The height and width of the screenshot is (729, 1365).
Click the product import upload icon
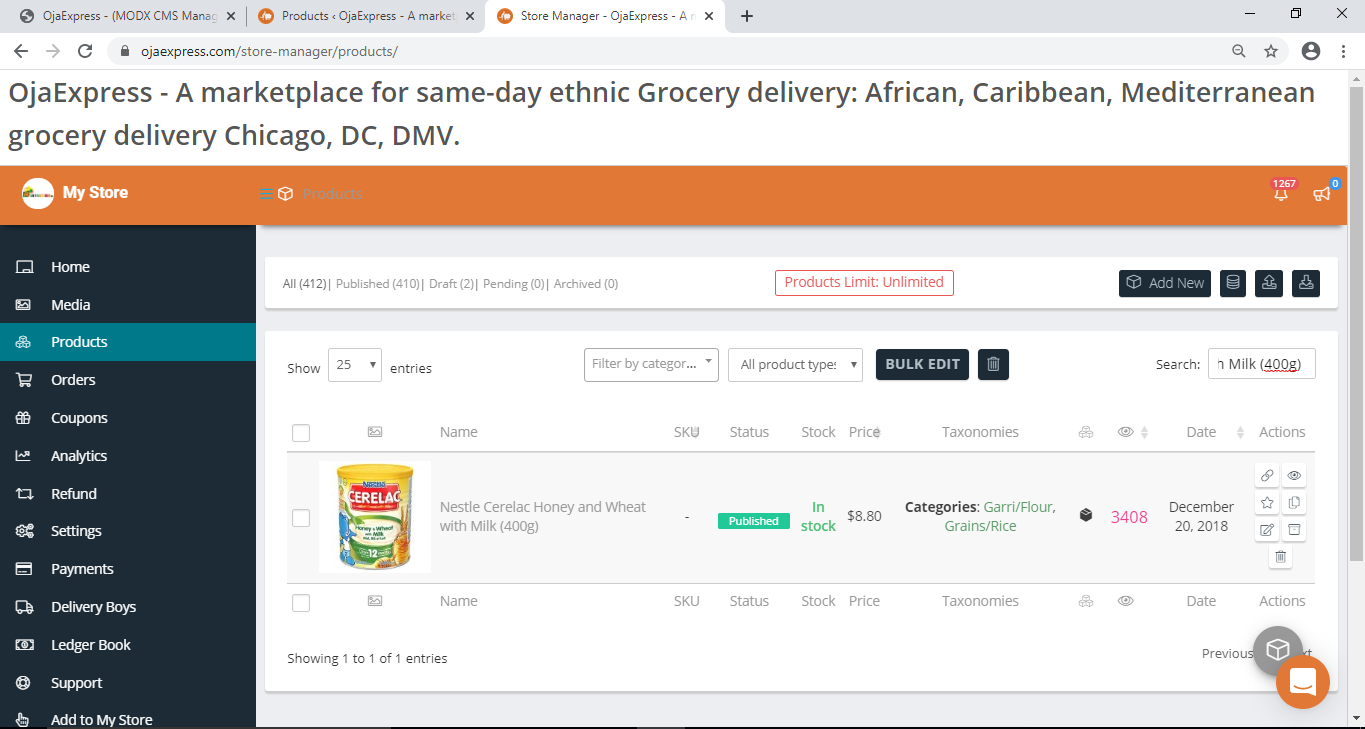point(1269,283)
